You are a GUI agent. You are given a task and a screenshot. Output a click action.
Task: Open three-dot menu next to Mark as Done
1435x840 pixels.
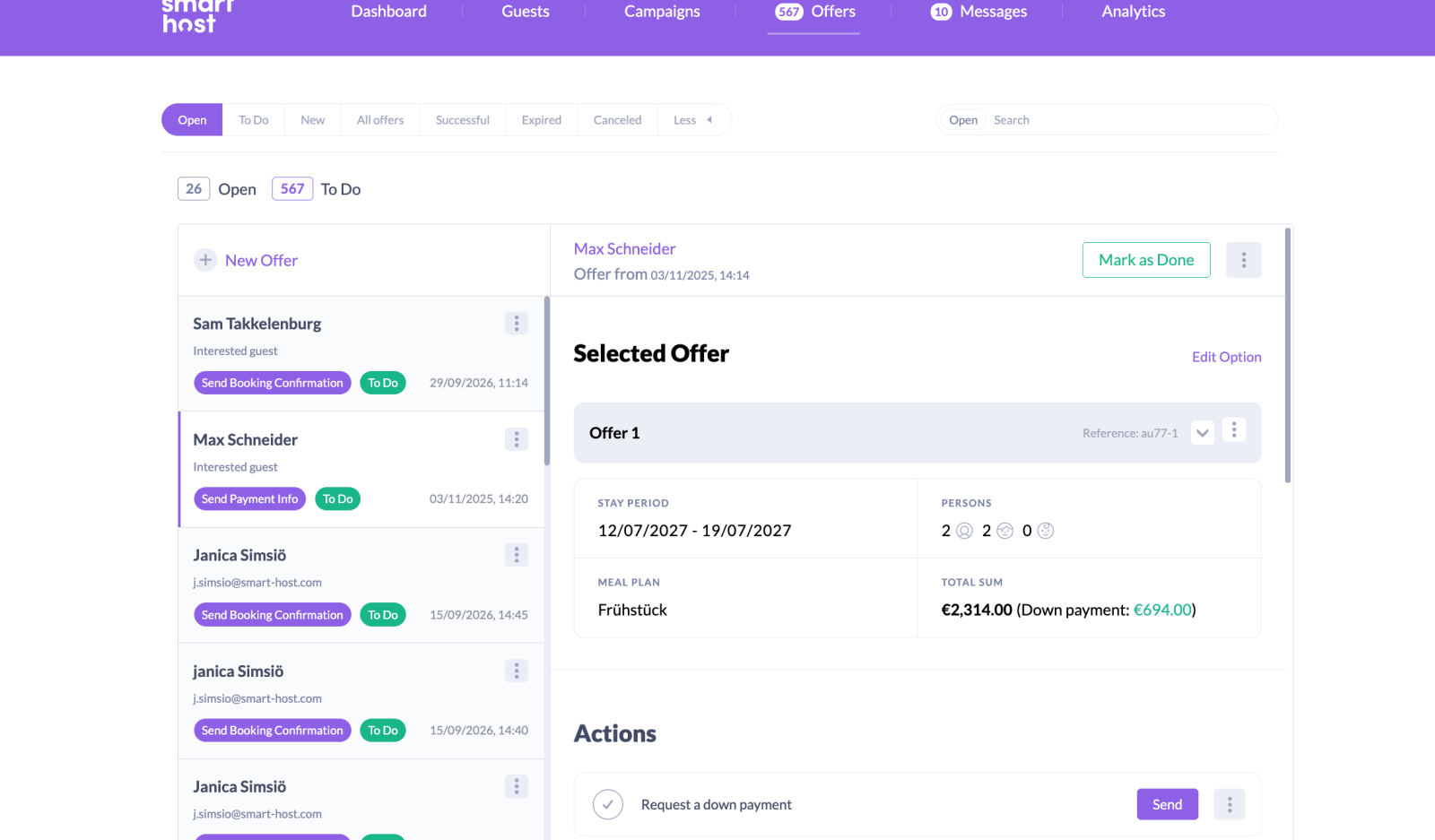1244,260
